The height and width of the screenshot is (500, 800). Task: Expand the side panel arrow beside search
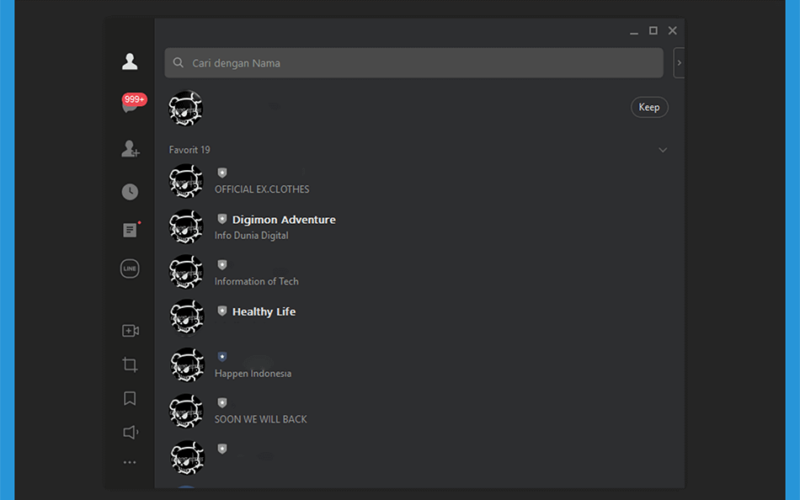pos(679,63)
